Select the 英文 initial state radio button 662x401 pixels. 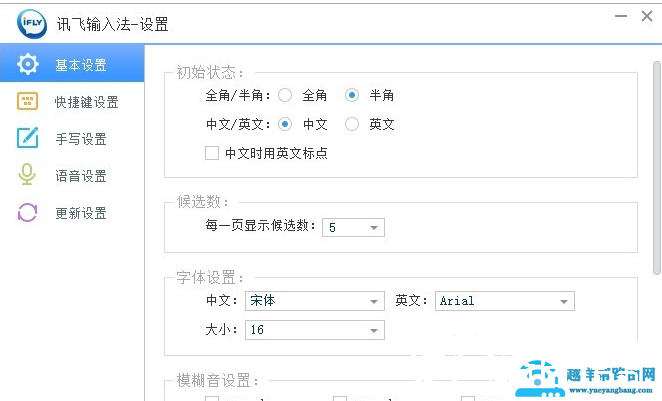coord(352,124)
